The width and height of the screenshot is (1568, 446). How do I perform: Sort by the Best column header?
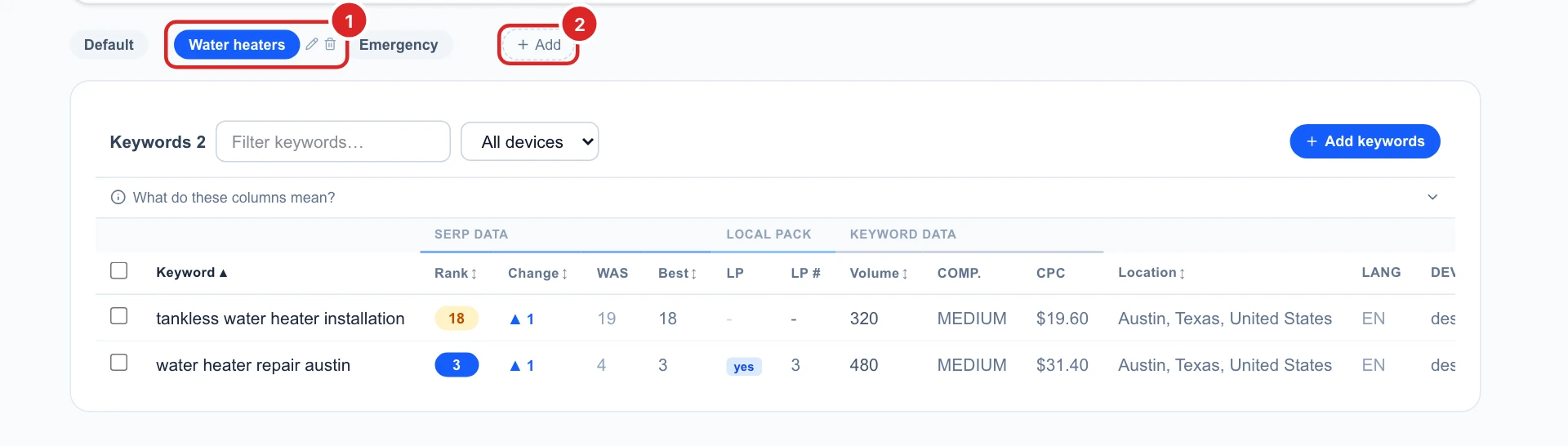coord(678,274)
